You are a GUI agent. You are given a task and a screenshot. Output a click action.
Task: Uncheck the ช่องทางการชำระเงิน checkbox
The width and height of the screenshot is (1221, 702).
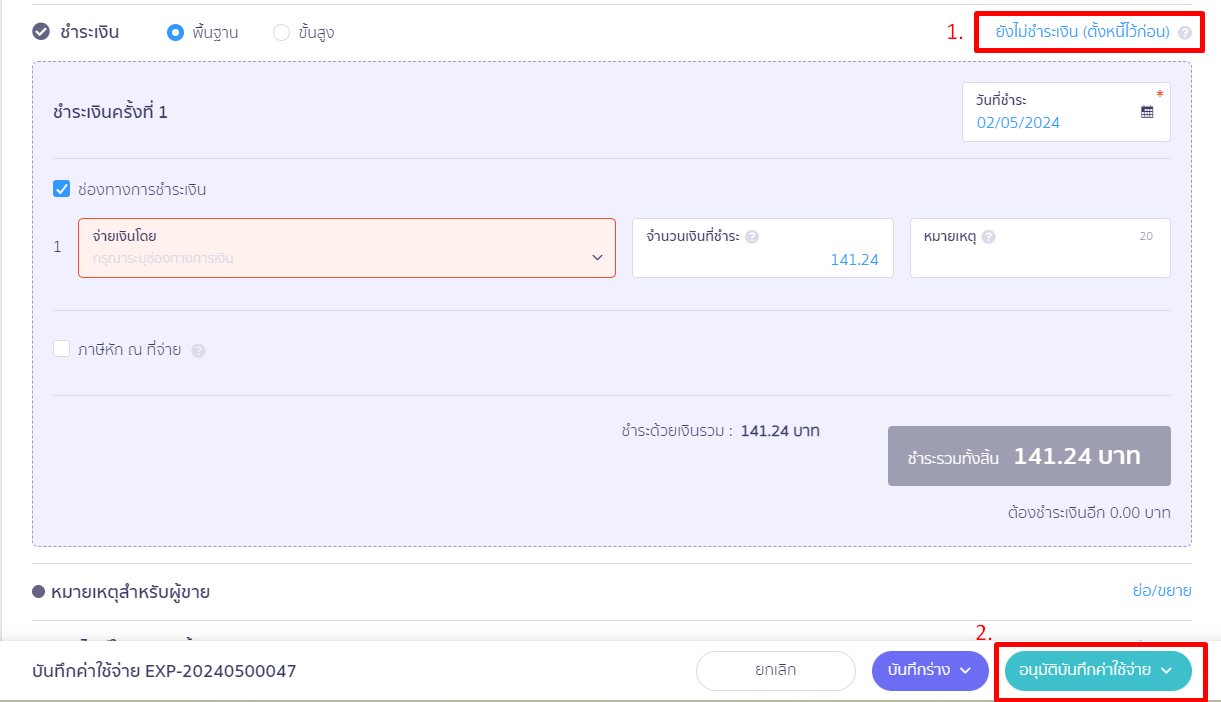[x=62, y=188]
